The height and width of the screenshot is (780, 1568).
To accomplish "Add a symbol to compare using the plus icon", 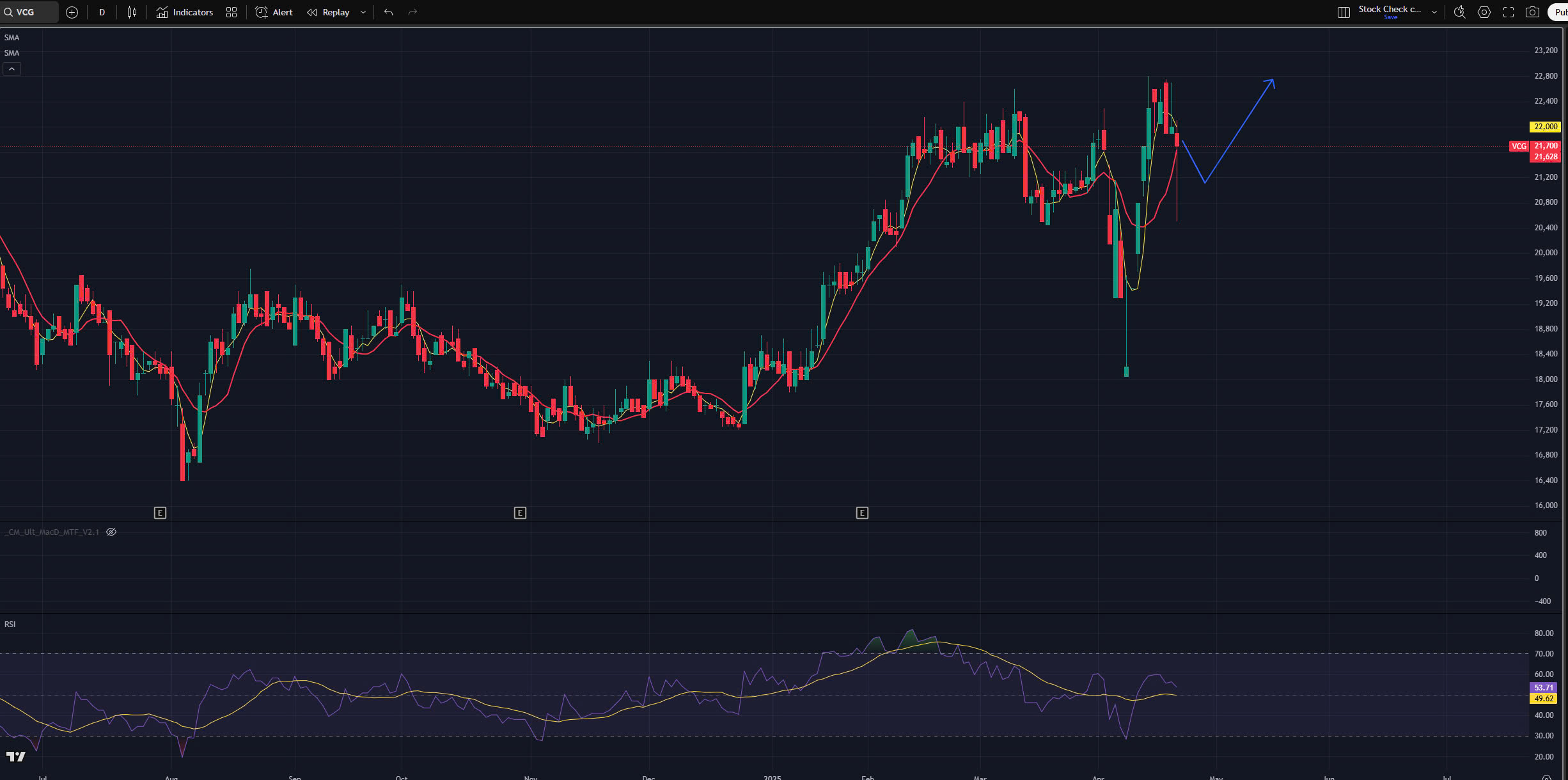I will point(72,12).
